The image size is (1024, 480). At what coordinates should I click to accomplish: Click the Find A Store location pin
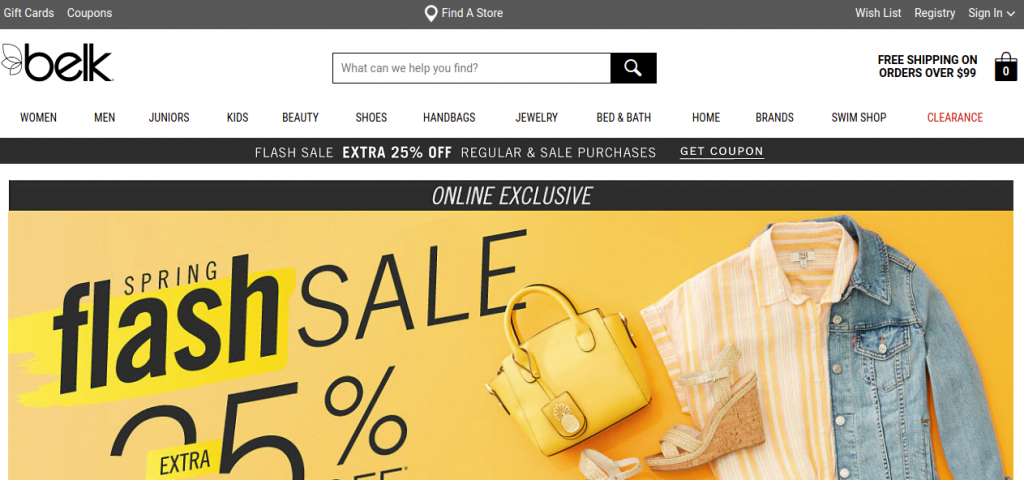(431, 13)
